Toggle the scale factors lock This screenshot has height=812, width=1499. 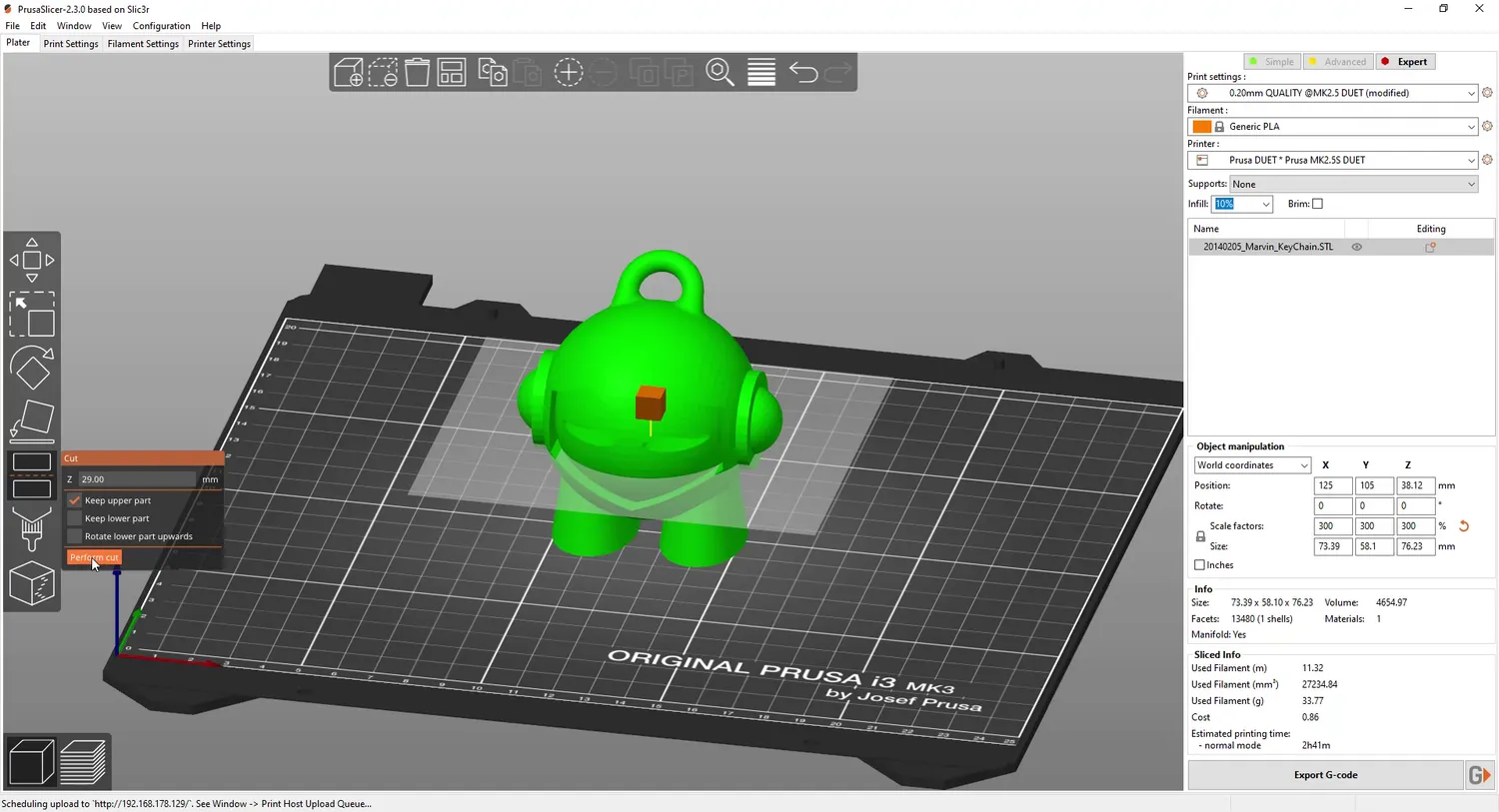click(x=1200, y=536)
